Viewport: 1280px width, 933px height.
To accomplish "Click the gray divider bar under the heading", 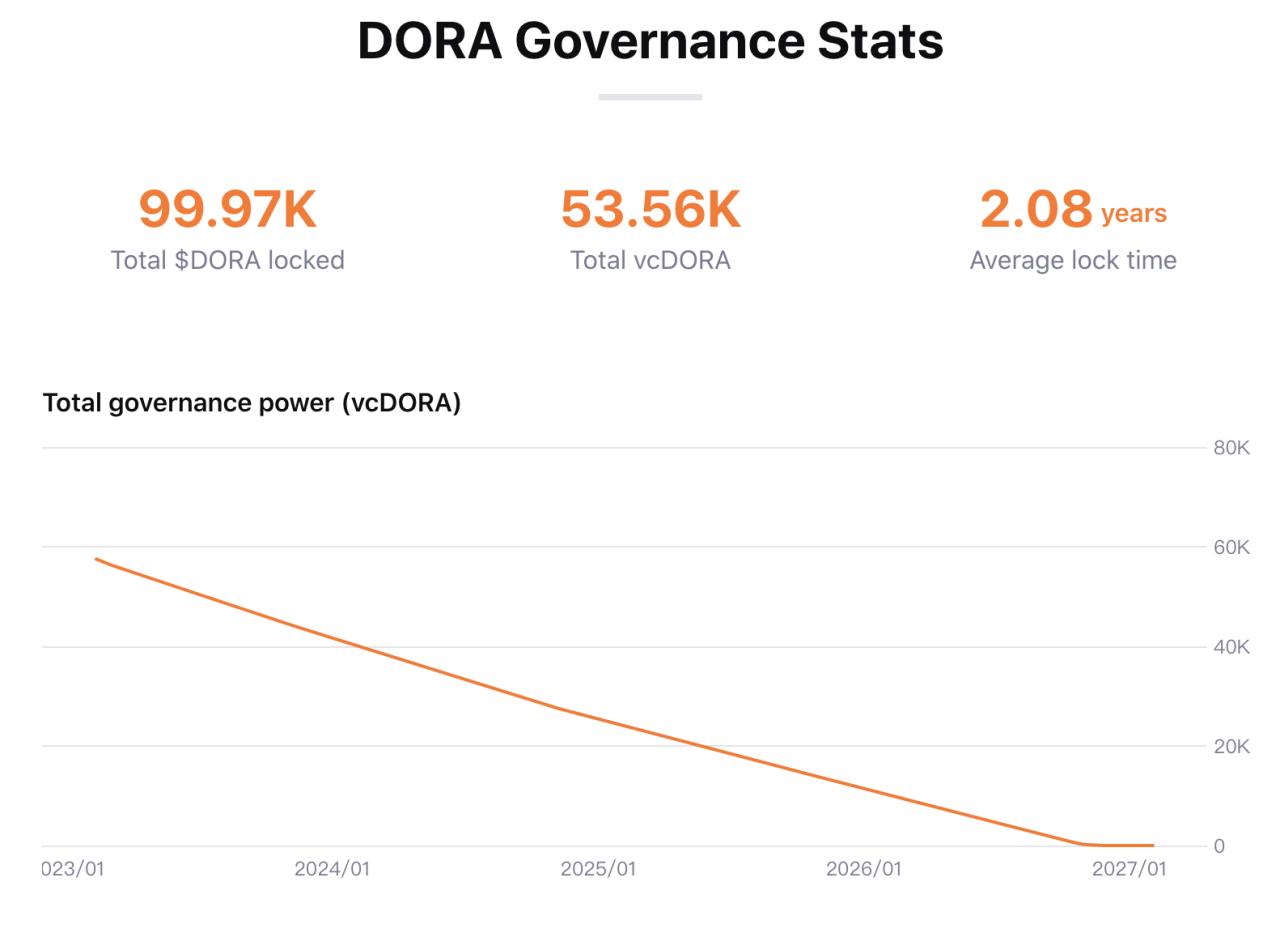I will pyautogui.click(x=650, y=97).
